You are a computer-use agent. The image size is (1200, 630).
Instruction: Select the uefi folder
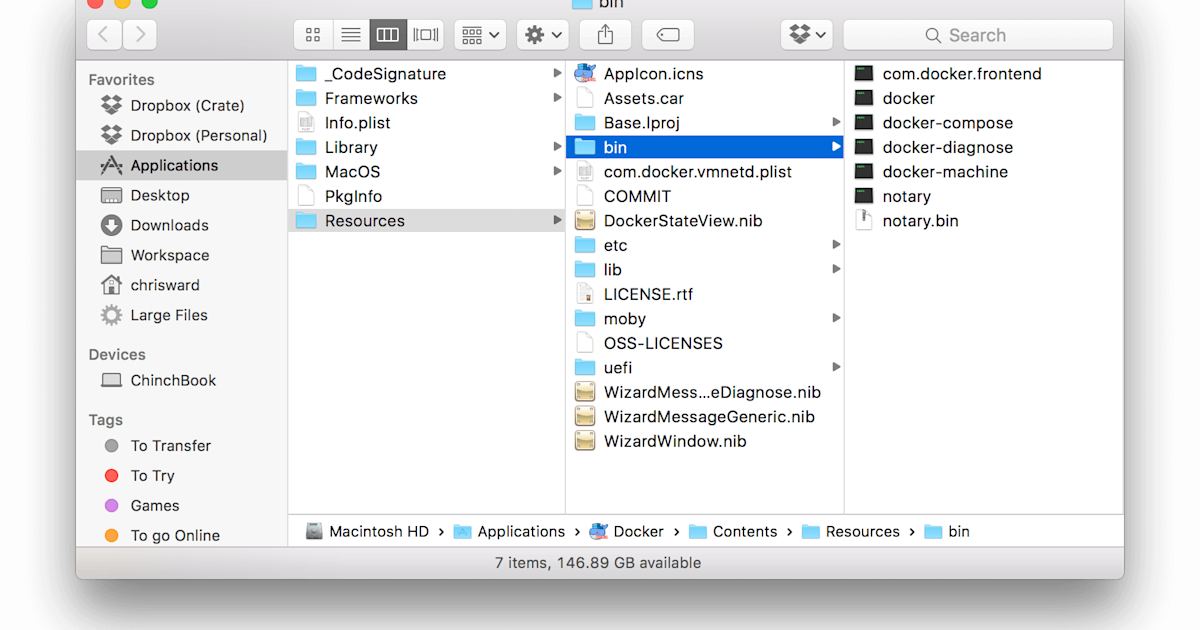705,368
